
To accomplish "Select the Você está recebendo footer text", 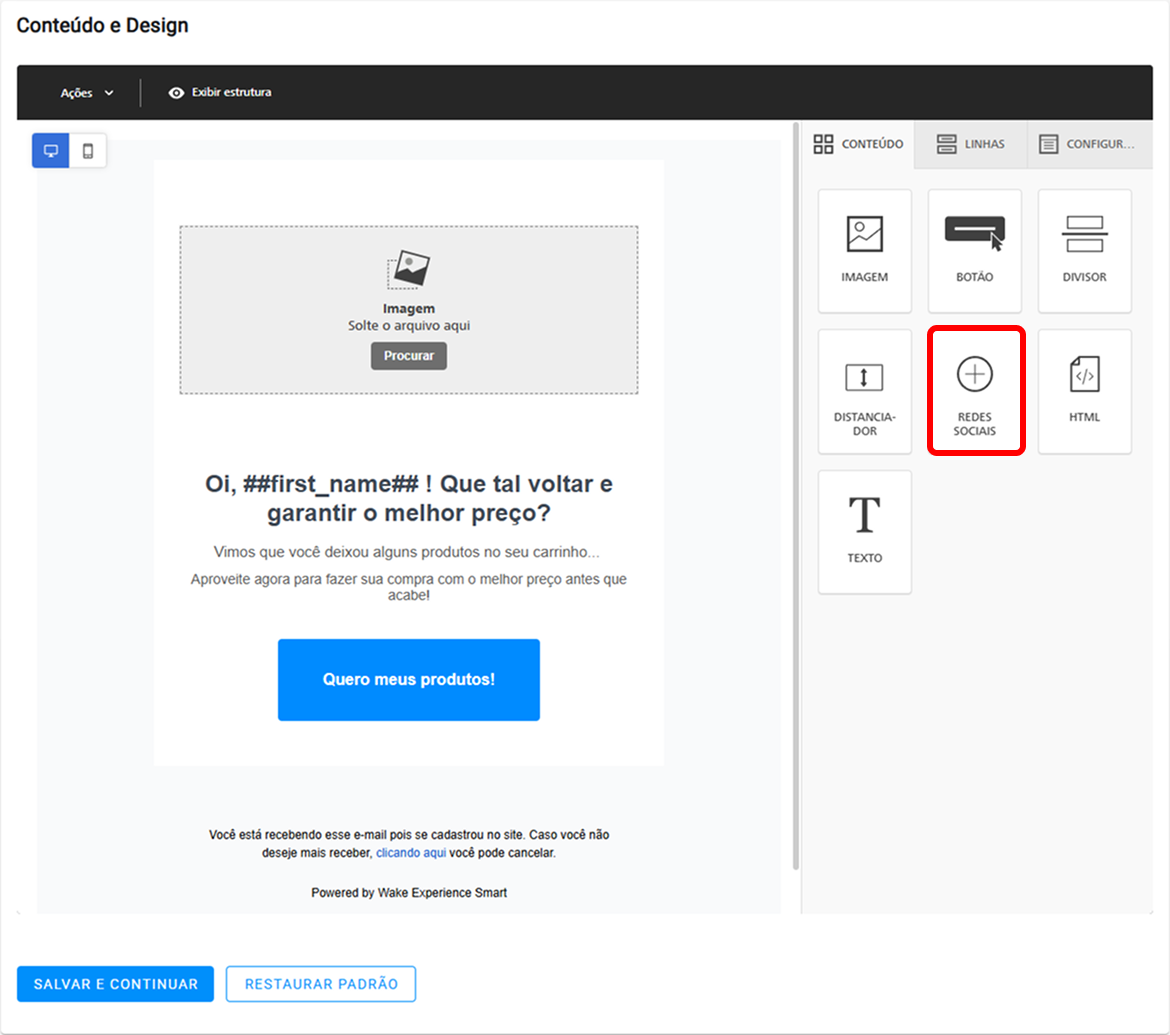I will 409,844.
